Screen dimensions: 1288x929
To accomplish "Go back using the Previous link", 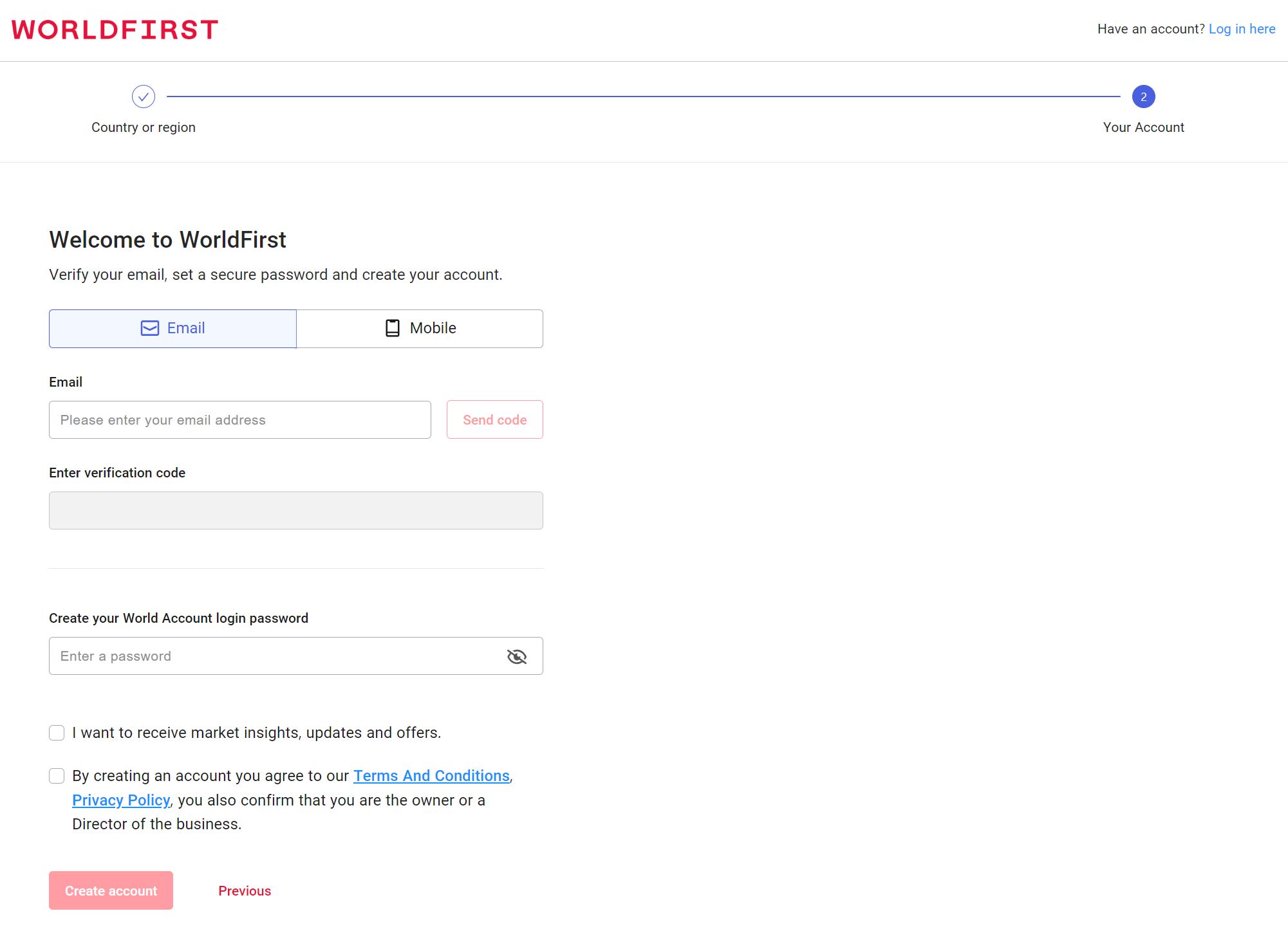I will 245,891.
